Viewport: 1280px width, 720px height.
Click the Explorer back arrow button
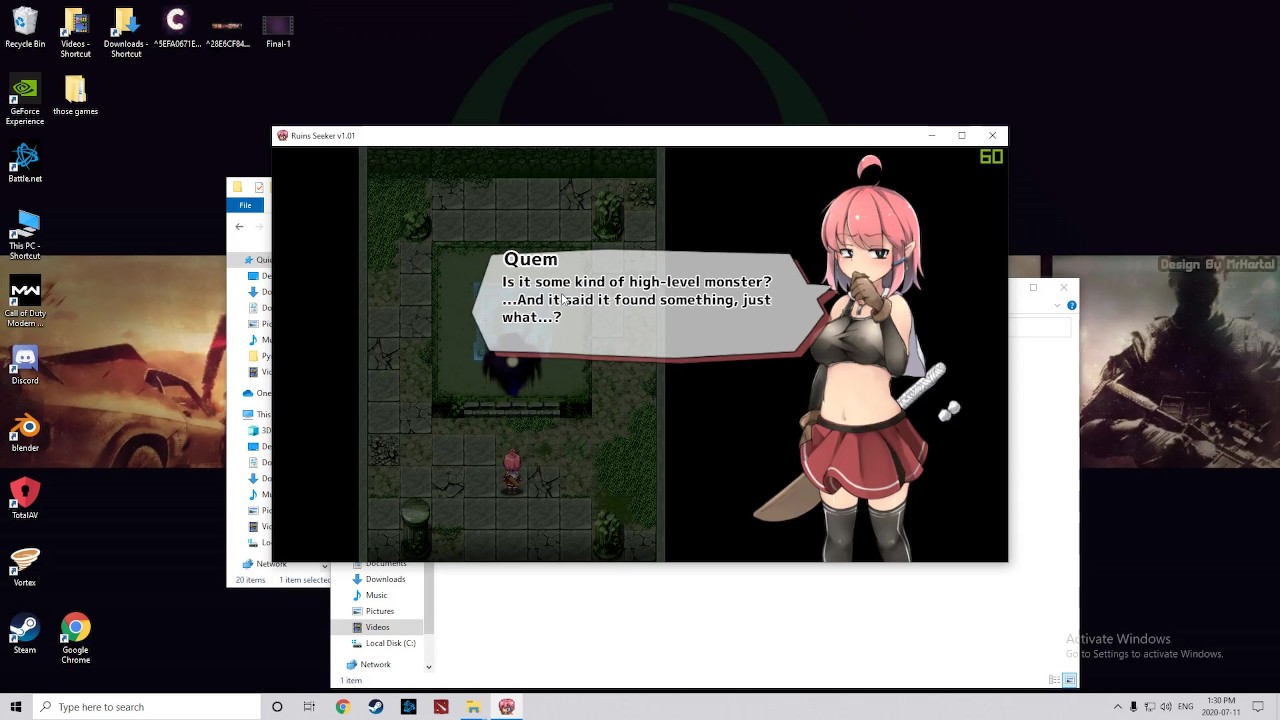point(239,227)
